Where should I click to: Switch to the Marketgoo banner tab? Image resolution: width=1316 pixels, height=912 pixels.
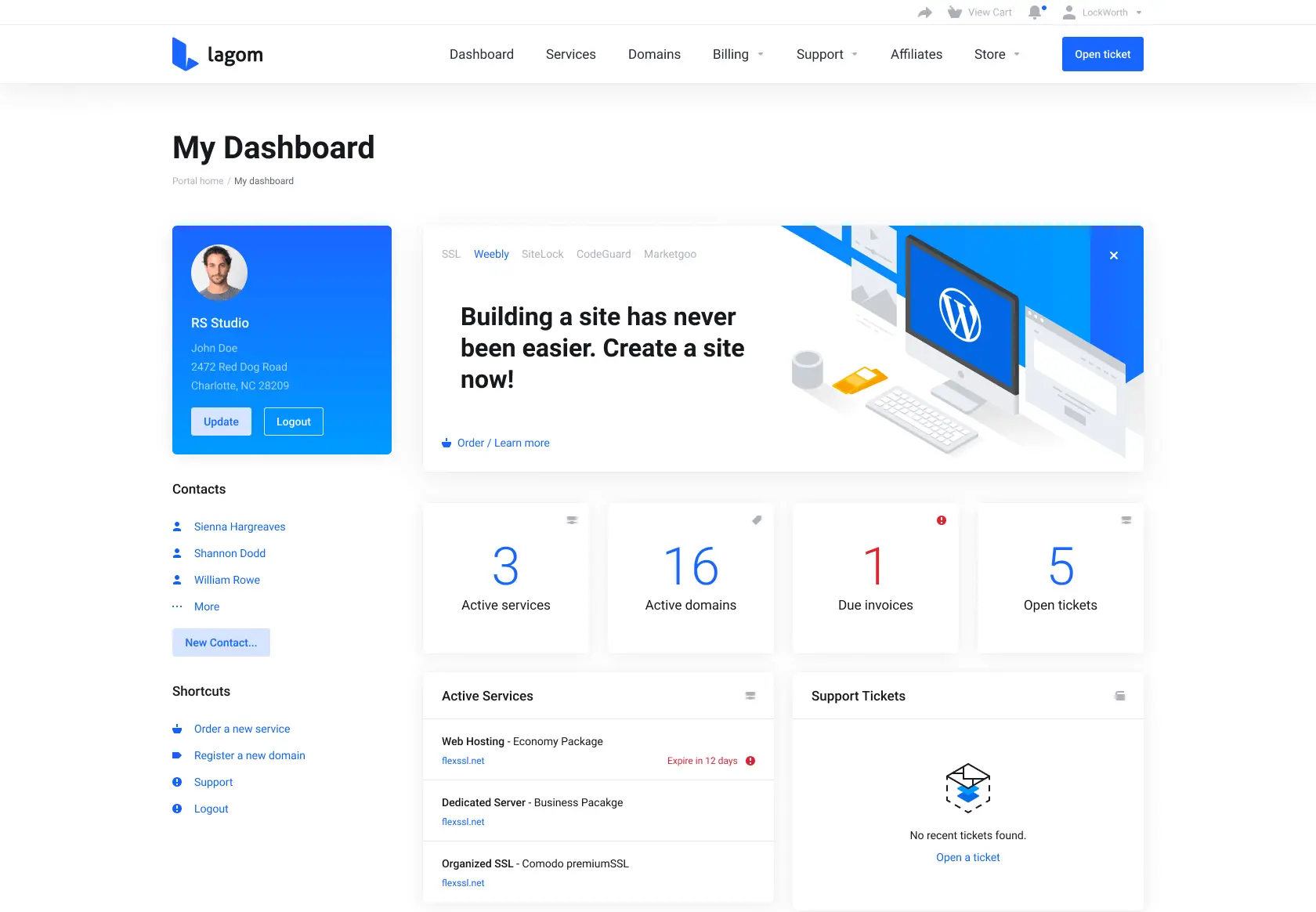coord(670,254)
